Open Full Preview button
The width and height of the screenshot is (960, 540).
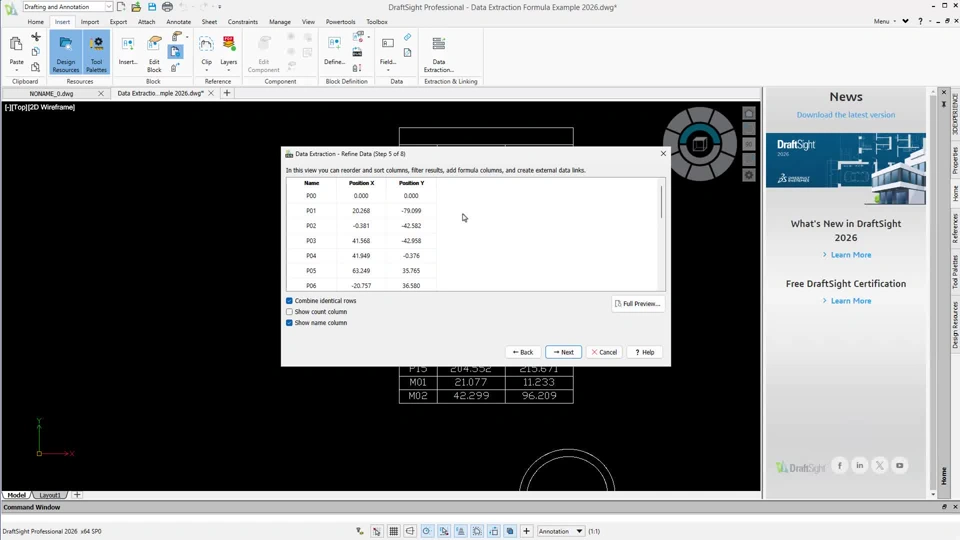click(x=637, y=304)
